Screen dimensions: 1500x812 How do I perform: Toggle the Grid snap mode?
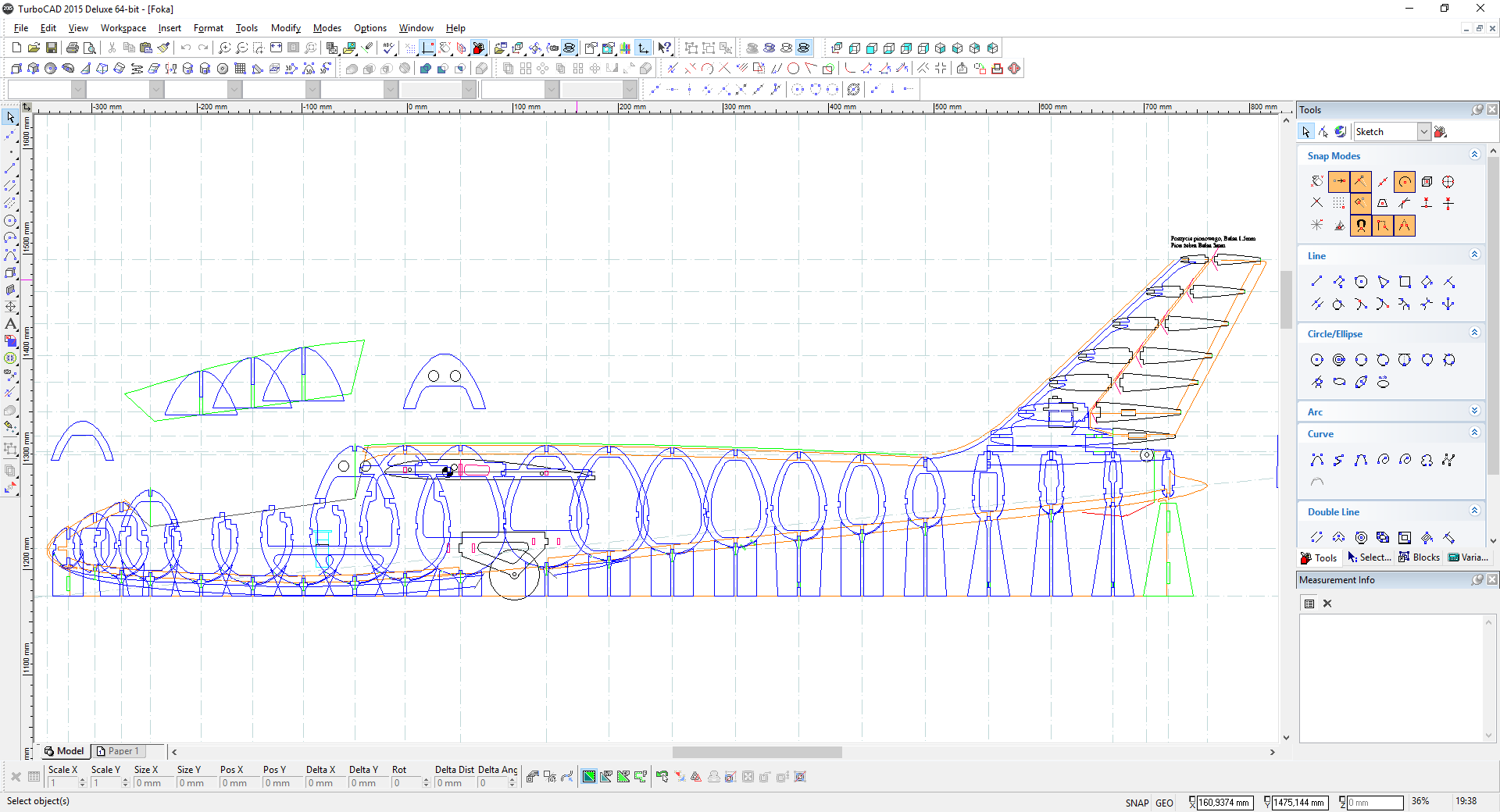(x=1339, y=204)
